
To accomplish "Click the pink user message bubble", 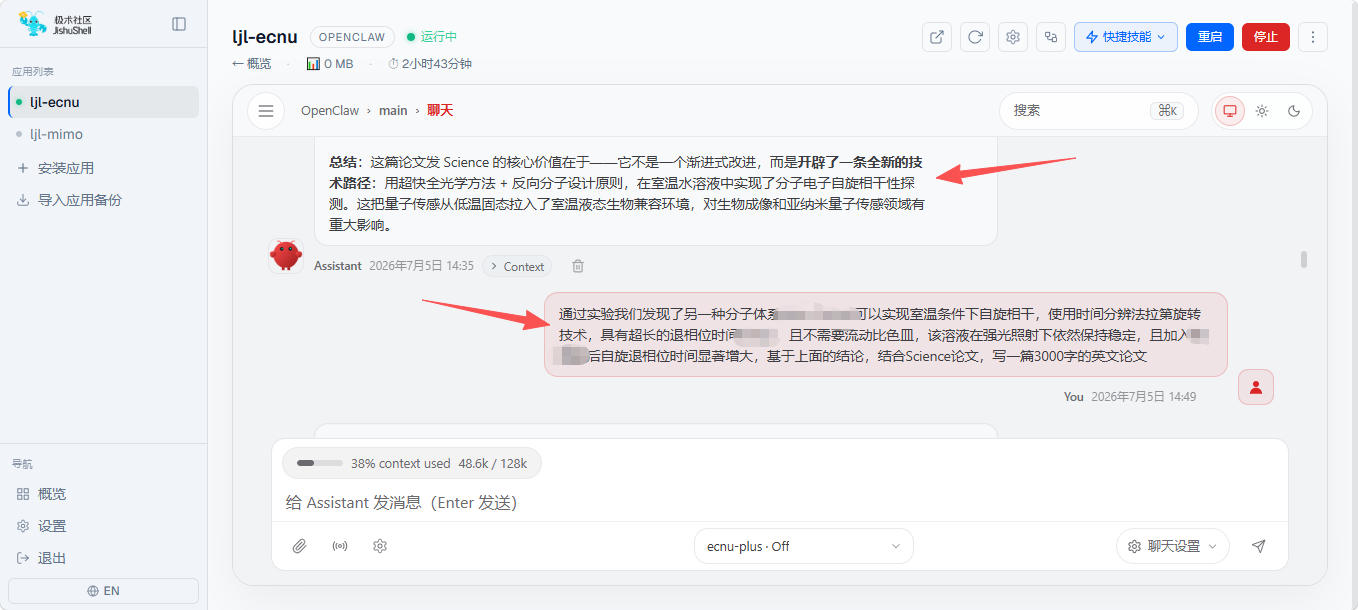I will point(885,334).
